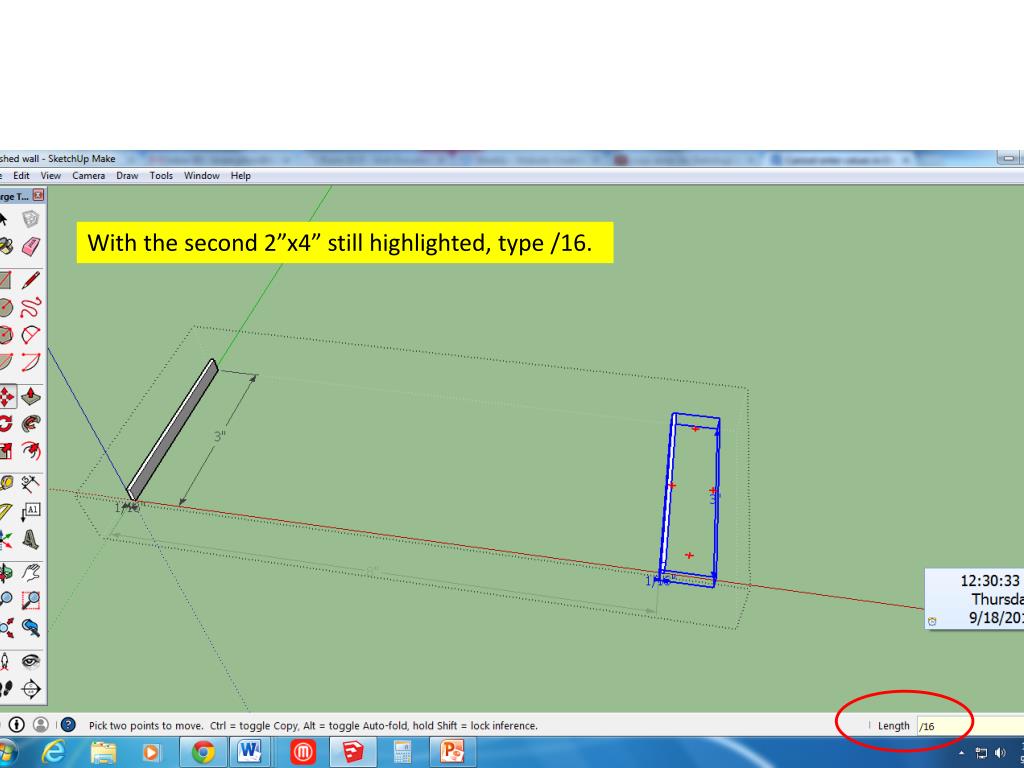1024x768 pixels.
Task: Open the Tools menu
Action: click(x=161, y=176)
